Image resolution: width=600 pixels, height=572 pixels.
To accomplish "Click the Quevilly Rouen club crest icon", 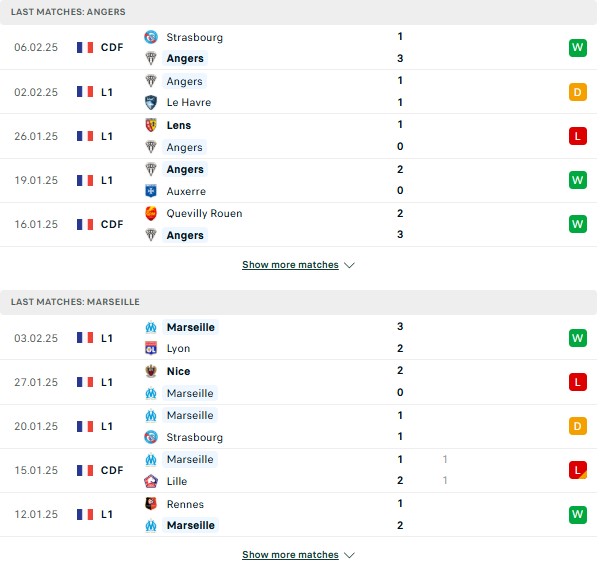I will 151,213.
